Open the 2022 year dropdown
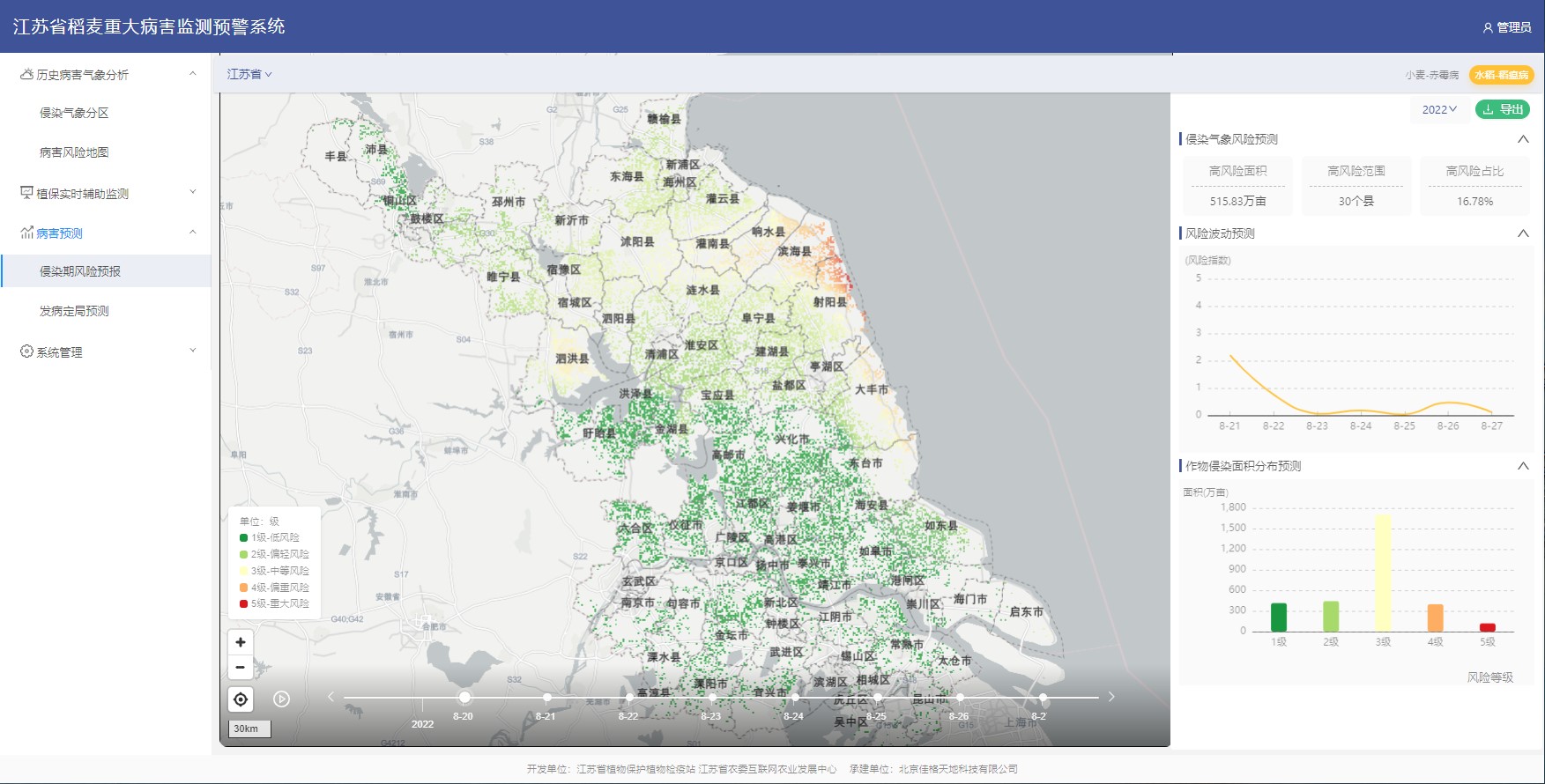Screen dimensions: 1545x784 pos(1439,110)
